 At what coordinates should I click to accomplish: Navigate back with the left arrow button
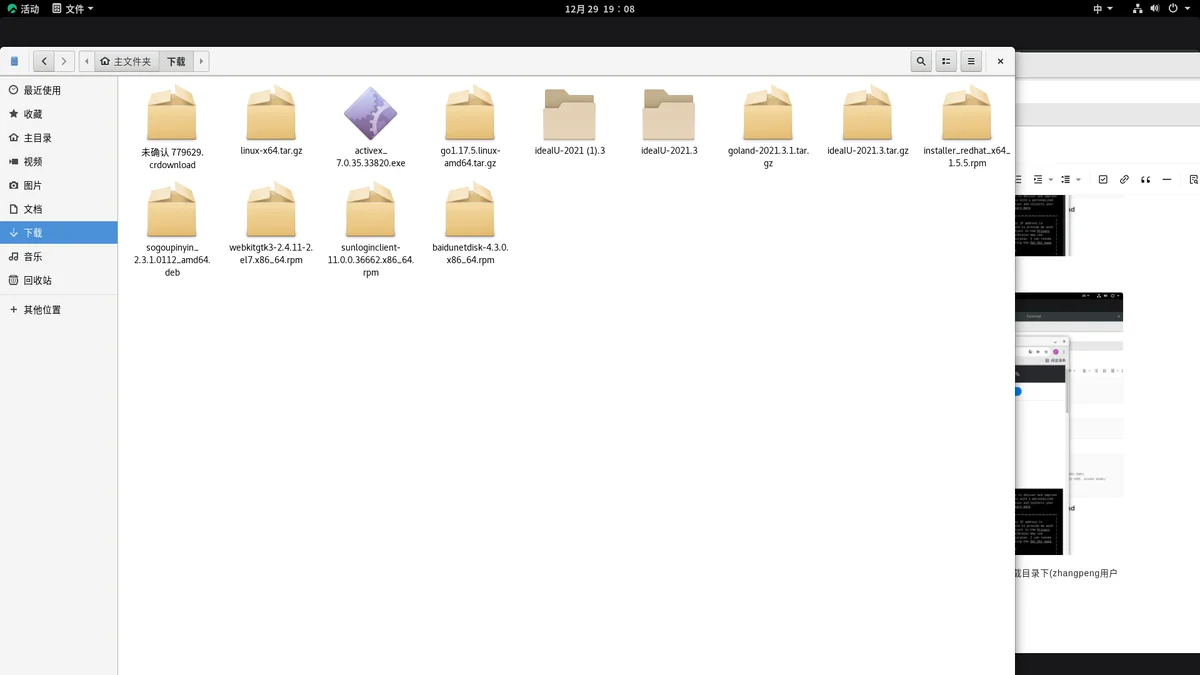tap(43, 61)
